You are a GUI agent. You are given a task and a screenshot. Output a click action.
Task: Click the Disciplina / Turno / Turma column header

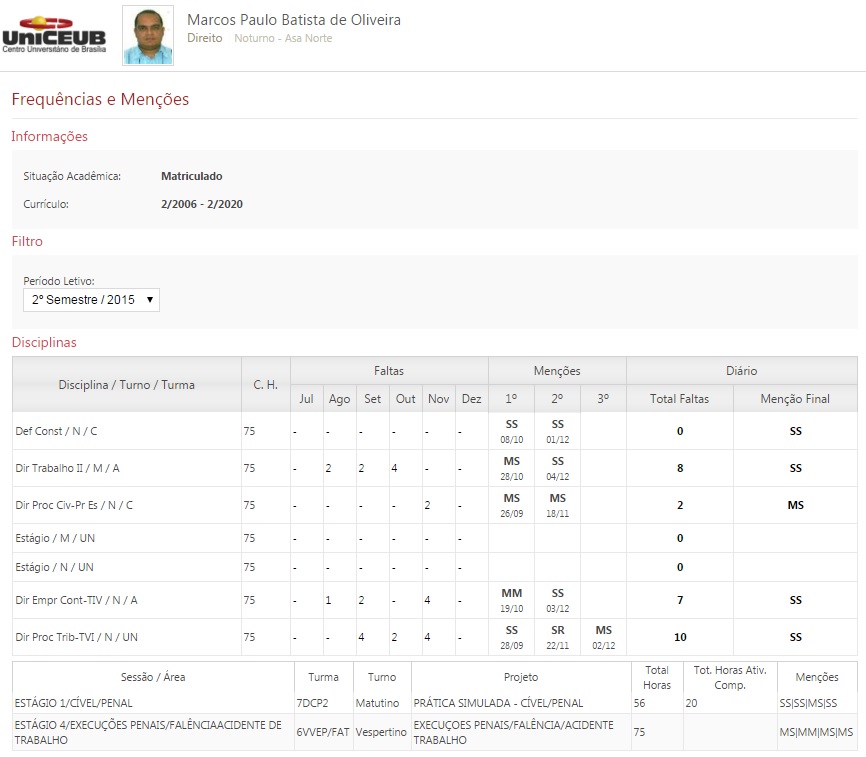click(x=126, y=384)
